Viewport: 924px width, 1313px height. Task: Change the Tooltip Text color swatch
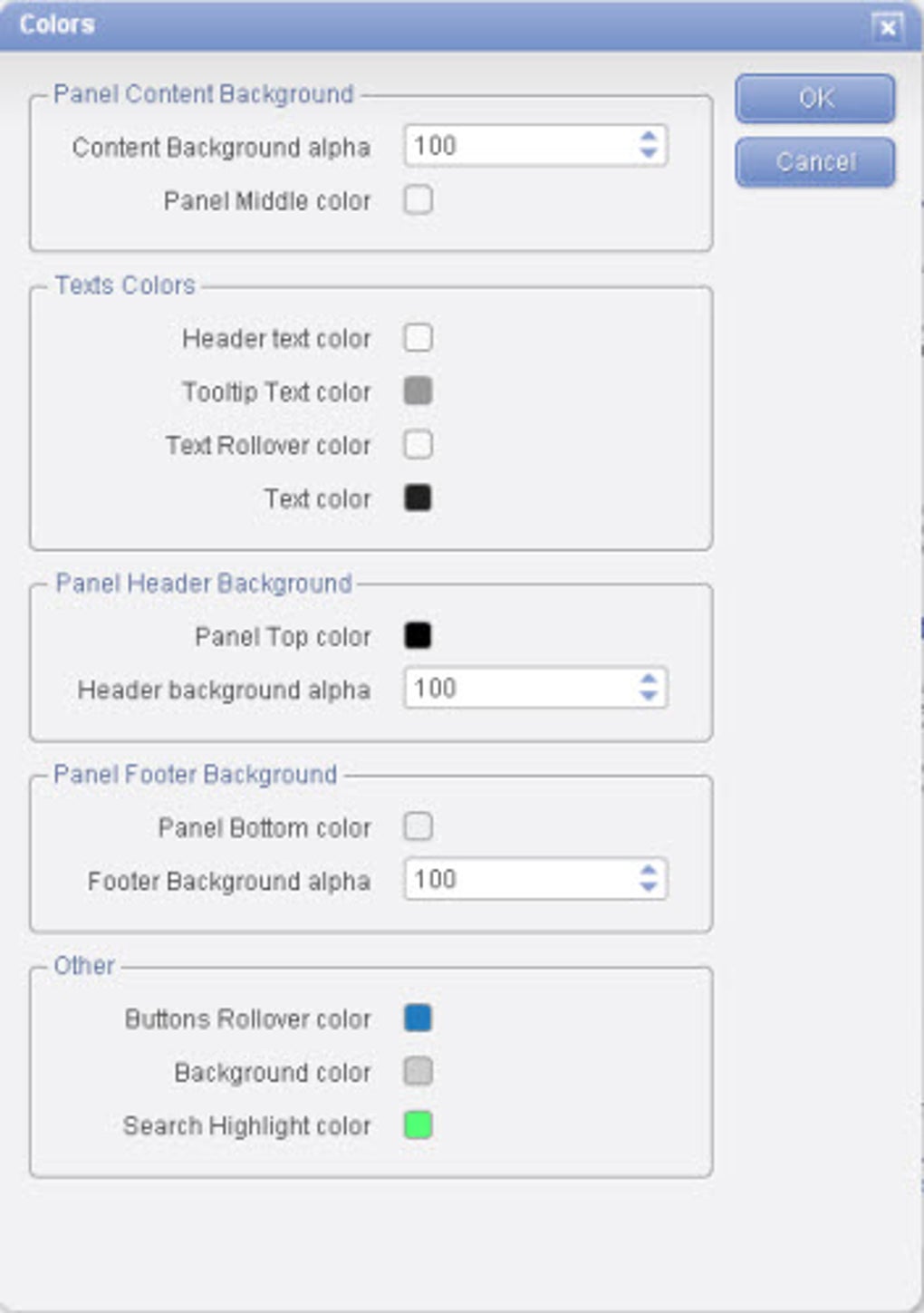pos(418,391)
